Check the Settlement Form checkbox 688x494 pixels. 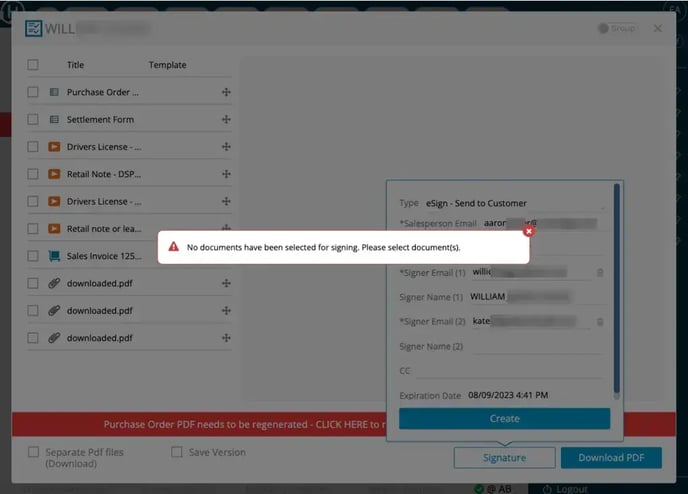point(33,119)
